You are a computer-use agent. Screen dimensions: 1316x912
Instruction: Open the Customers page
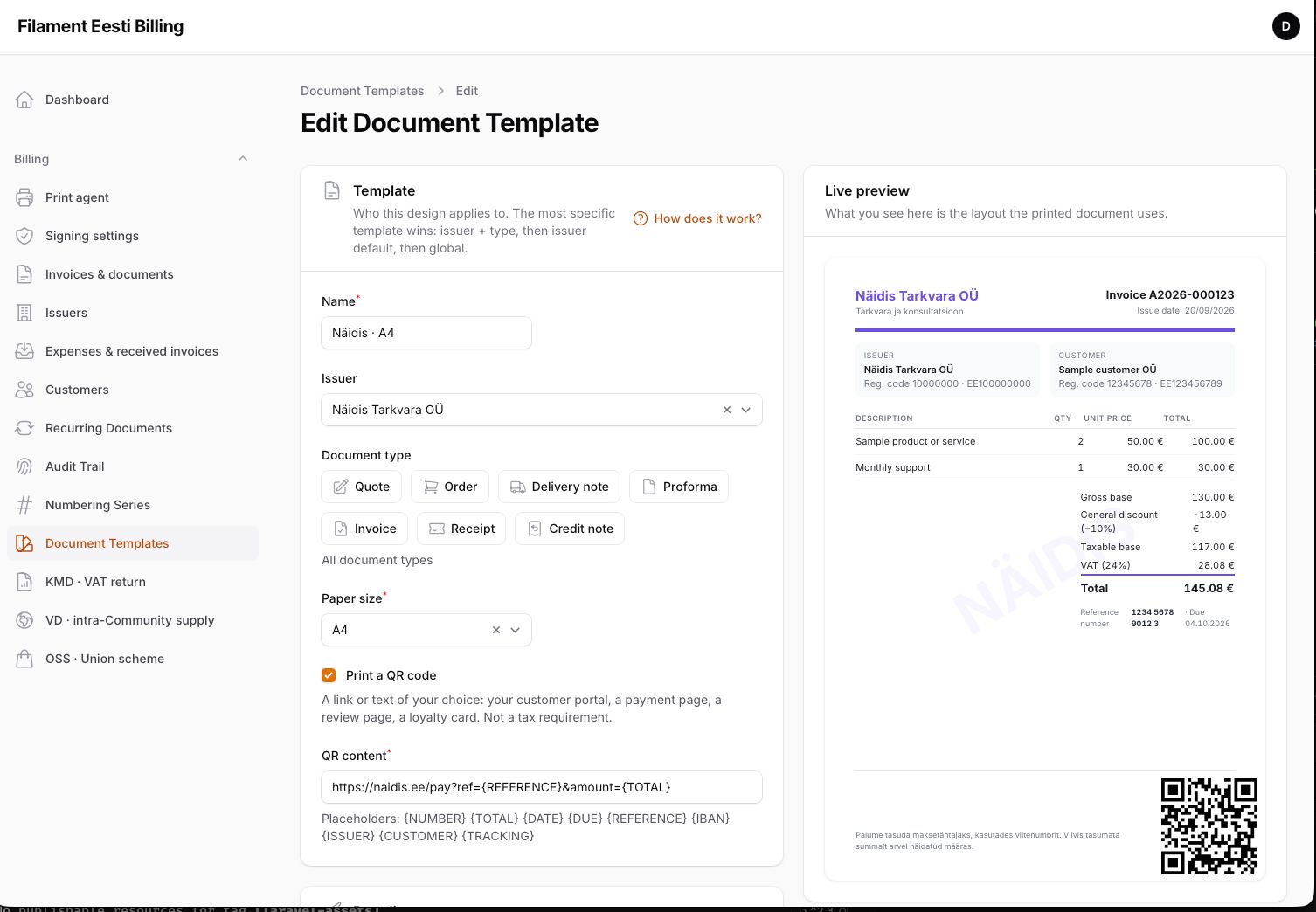(133, 390)
